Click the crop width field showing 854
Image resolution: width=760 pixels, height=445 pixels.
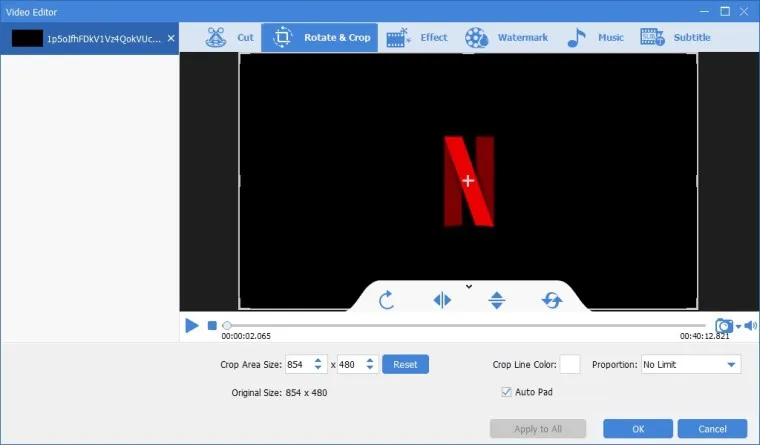298,364
